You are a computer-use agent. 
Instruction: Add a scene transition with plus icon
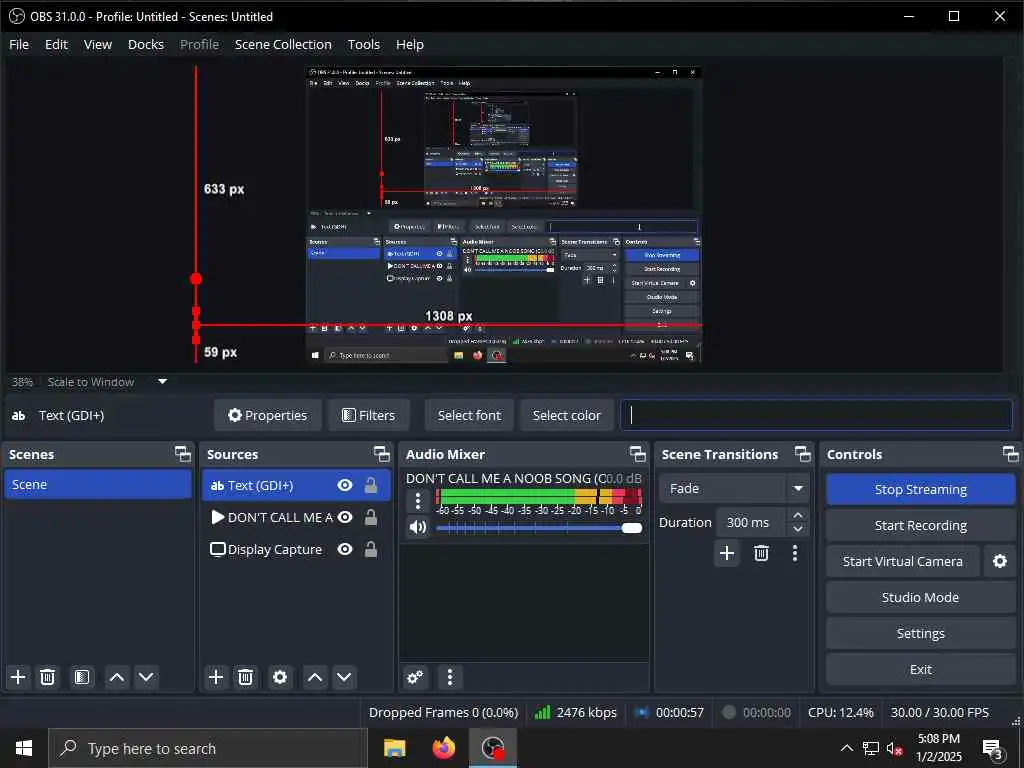click(x=727, y=553)
